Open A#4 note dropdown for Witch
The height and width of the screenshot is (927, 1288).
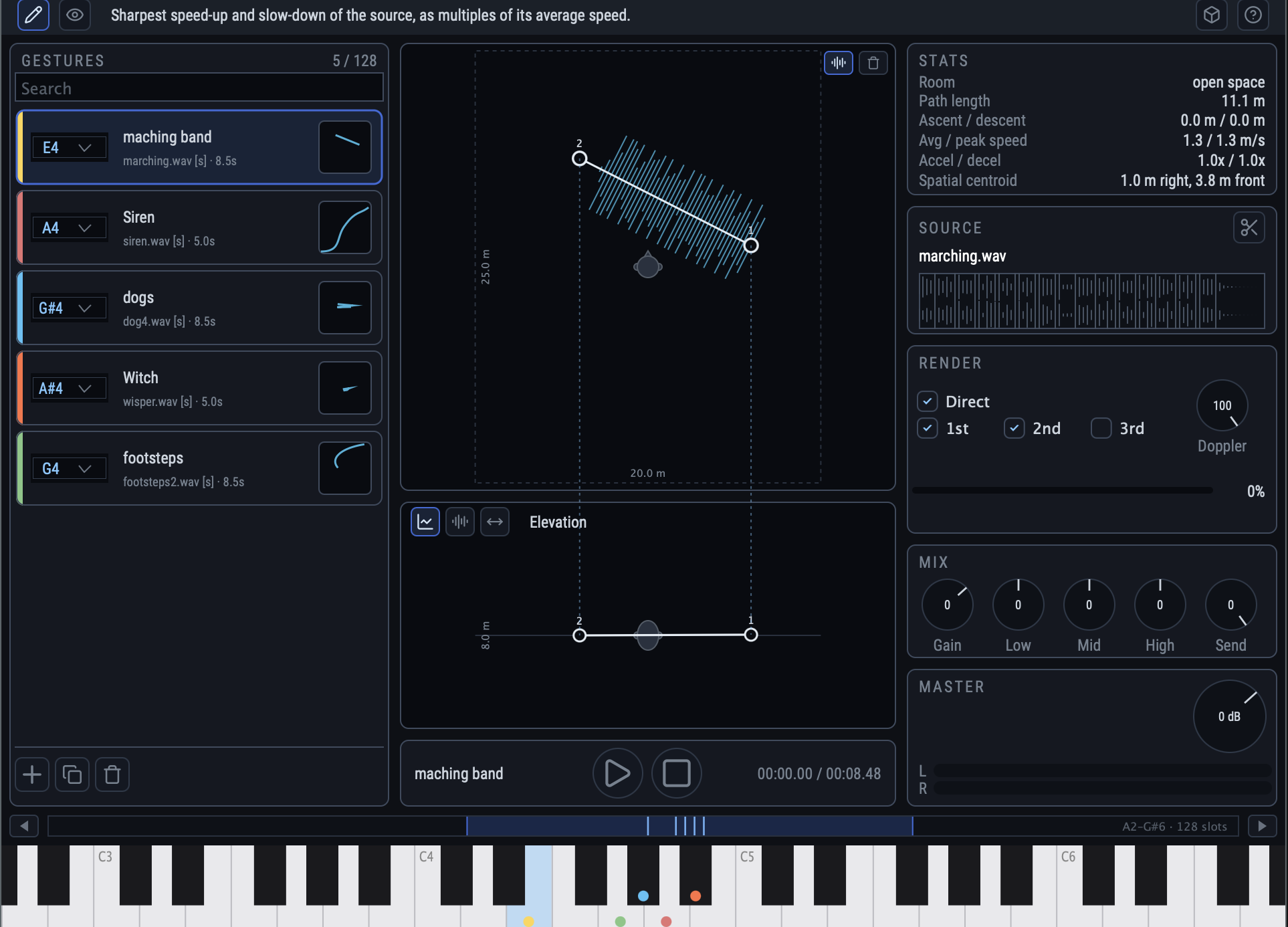[70, 388]
